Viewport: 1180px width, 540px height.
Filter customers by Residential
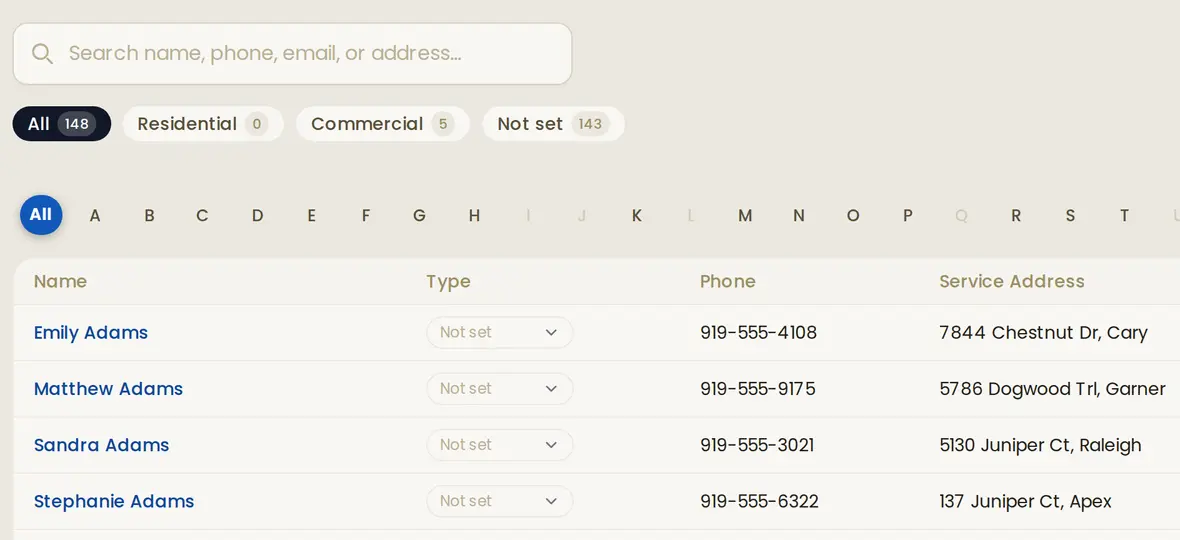point(203,124)
